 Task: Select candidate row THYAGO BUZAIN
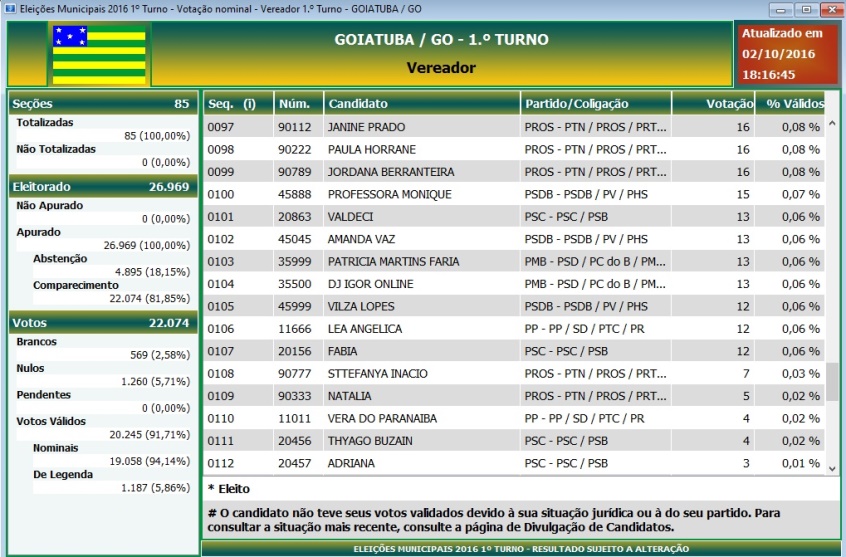click(x=514, y=440)
